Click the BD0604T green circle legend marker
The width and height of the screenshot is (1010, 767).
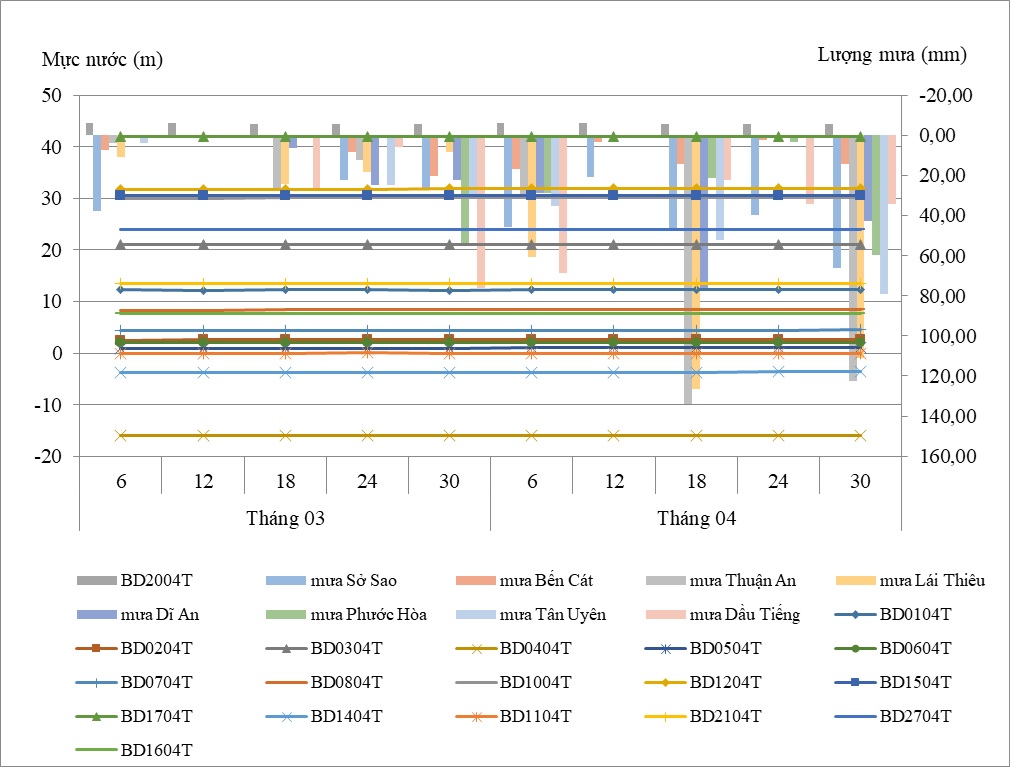[x=856, y=648]
